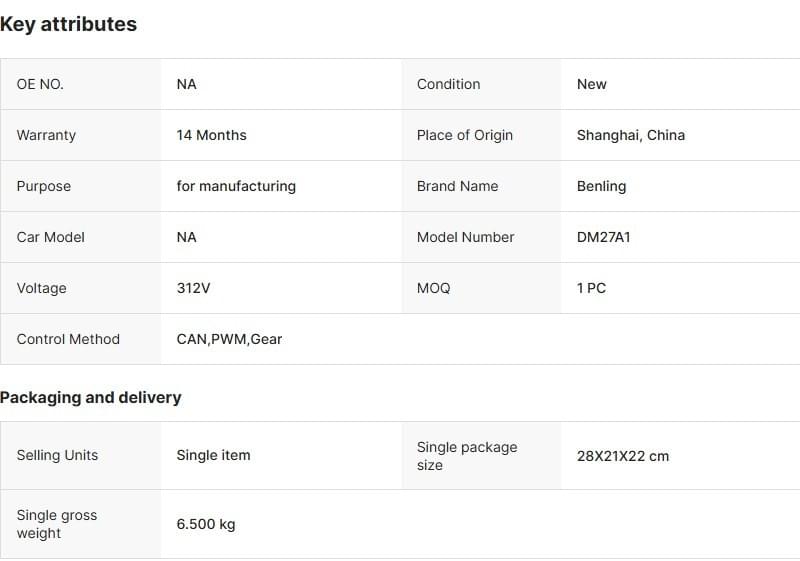Click the Key attributes heading

[x=69, y=24]
